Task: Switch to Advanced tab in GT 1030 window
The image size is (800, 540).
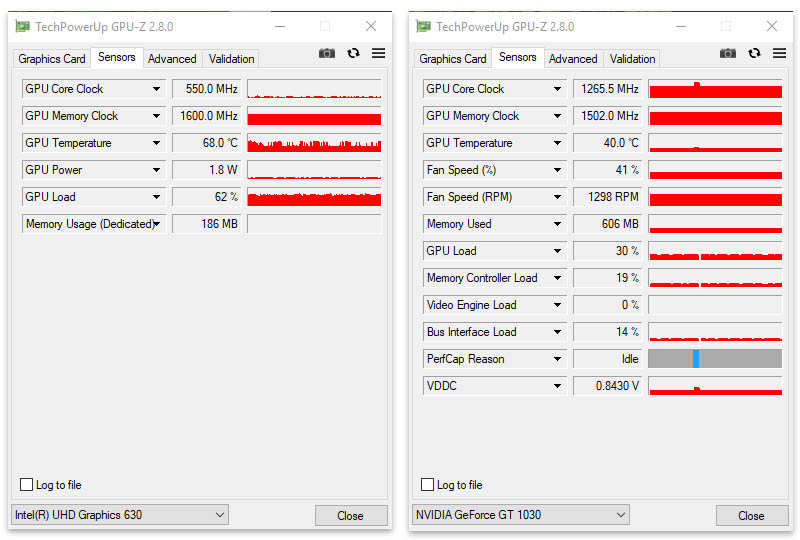Action: coord(573,59)
